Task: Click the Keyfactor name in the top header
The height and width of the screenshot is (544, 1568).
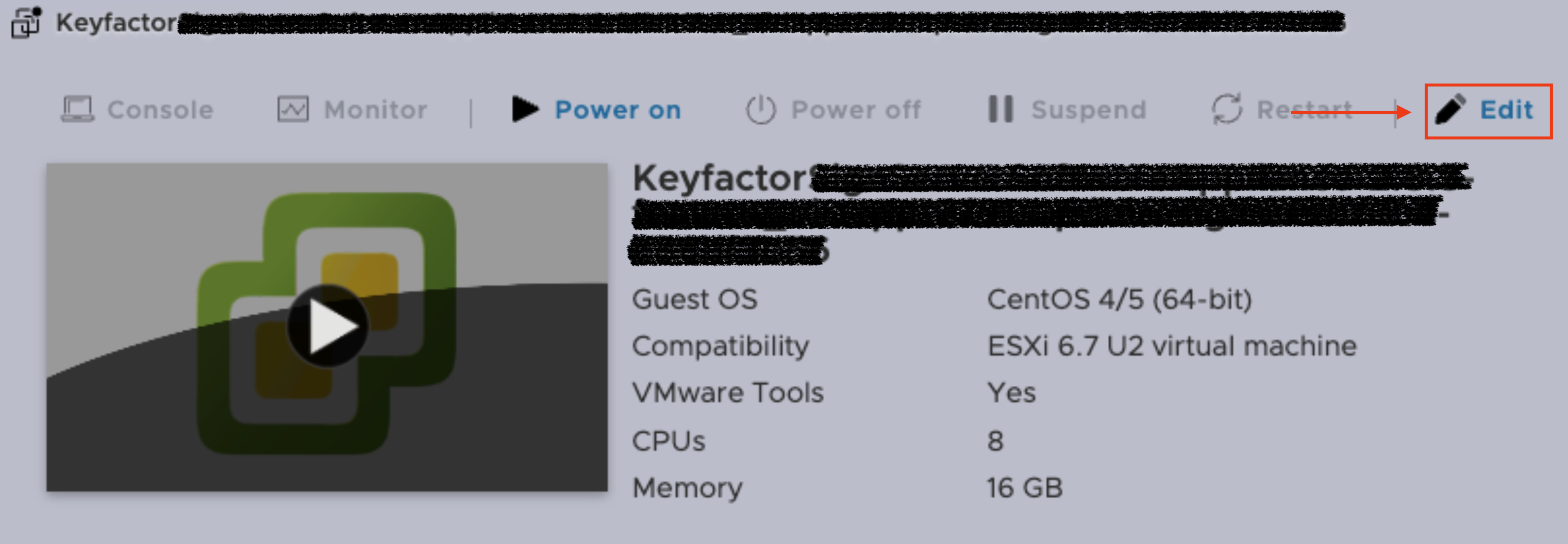Action: click(x=116, y=23)
